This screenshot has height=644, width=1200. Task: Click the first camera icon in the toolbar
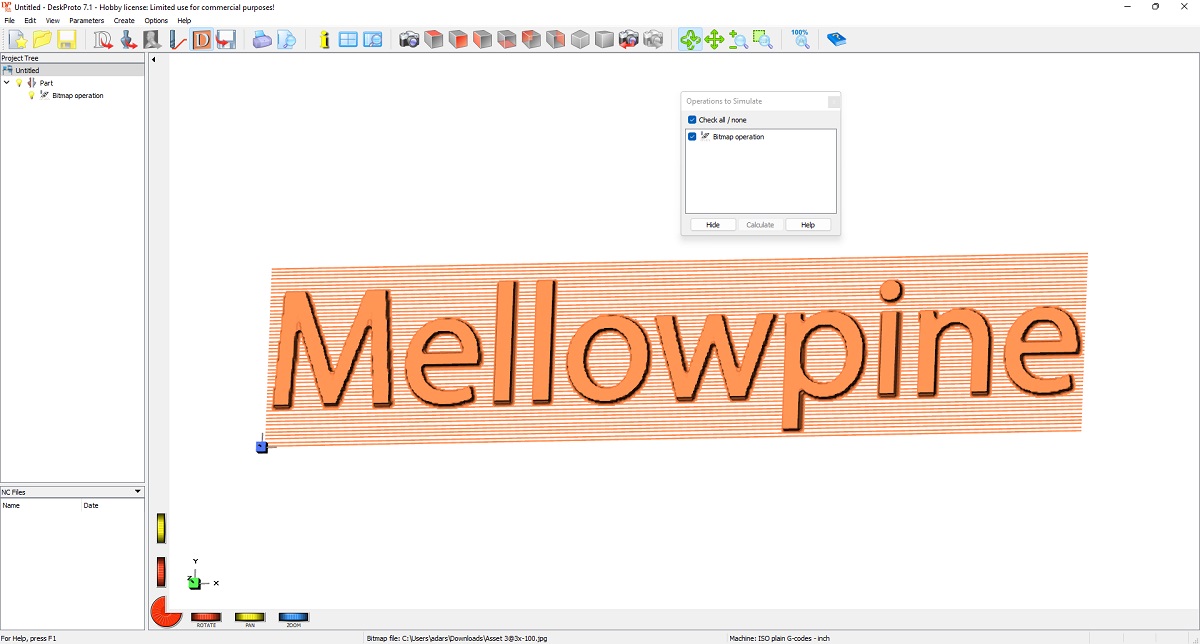pyautogui.click(x=409, y=40)
